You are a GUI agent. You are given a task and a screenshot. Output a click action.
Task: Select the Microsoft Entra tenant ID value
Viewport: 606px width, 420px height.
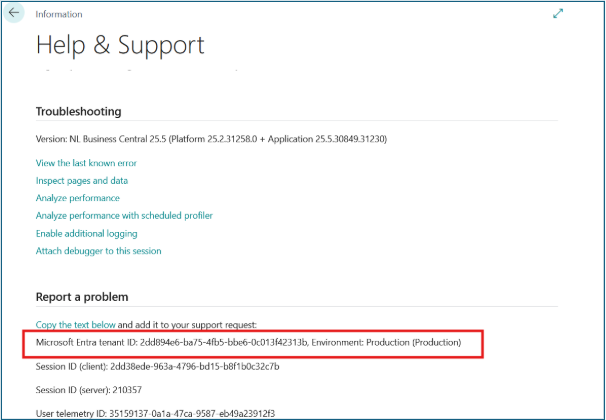[x=224, y=342]
